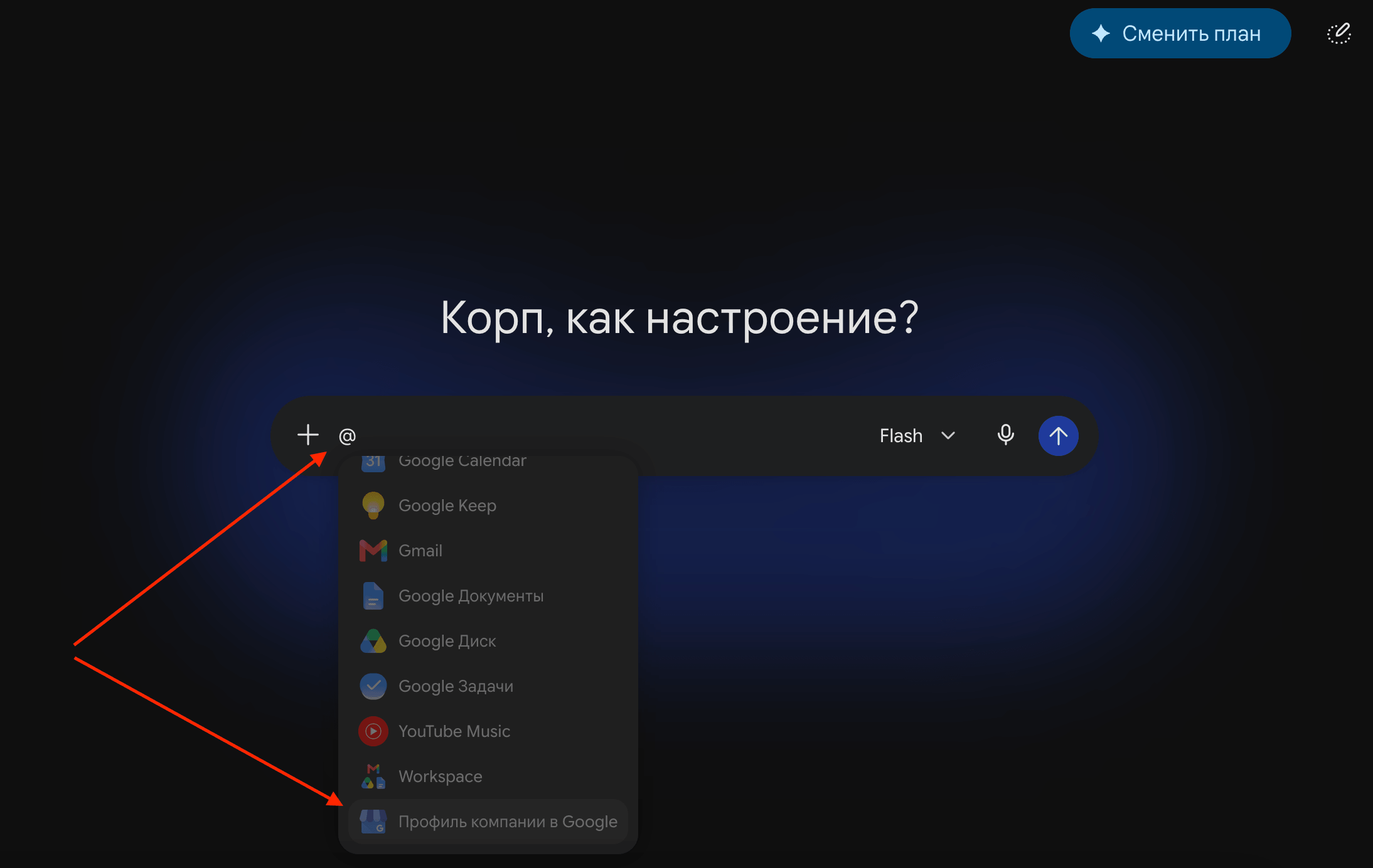Click the heading Корп, как настроение?
This screenshot has height=868, width=1373.
pyautogui.click(x=680, y=318)
